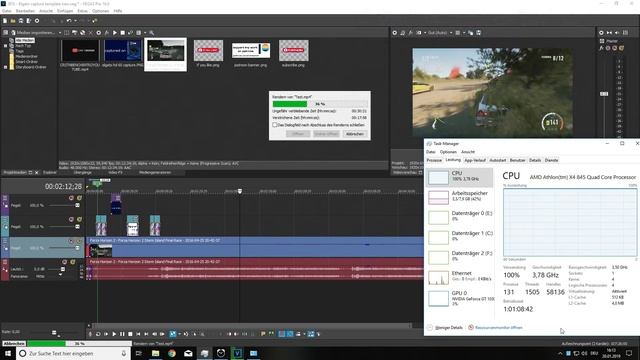The height and width of the screenshot is (360, 640).
Task: Click the Save project icon
Action: [x=21, y=20]
